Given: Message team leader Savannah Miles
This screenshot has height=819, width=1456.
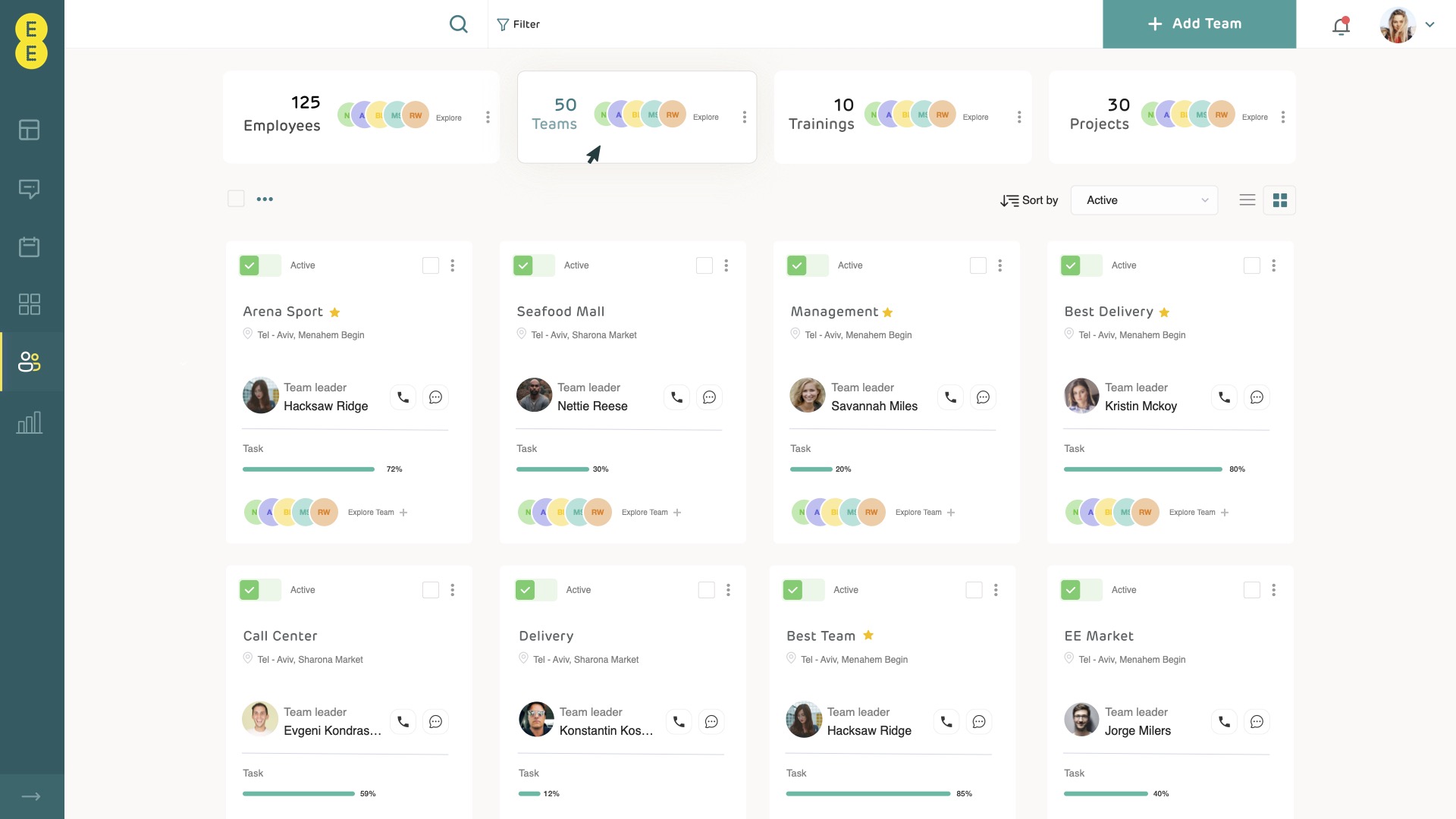Looking at the screenshot, I should coord(984,397).
